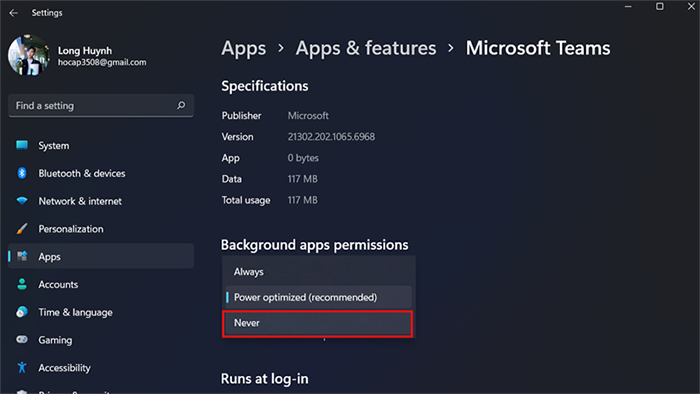
Task: Click the Find a setting field
Action: coord(101,106)
